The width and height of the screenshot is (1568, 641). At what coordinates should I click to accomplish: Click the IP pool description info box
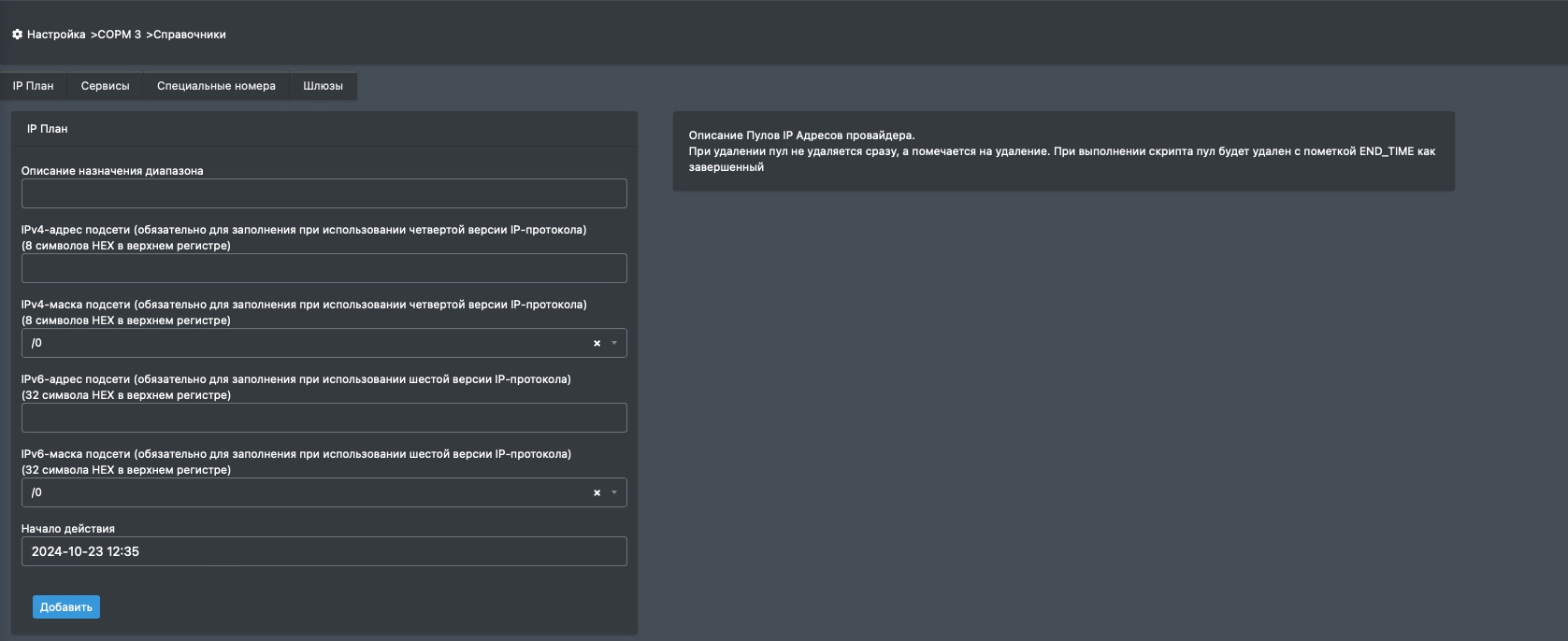[1063, 151]
